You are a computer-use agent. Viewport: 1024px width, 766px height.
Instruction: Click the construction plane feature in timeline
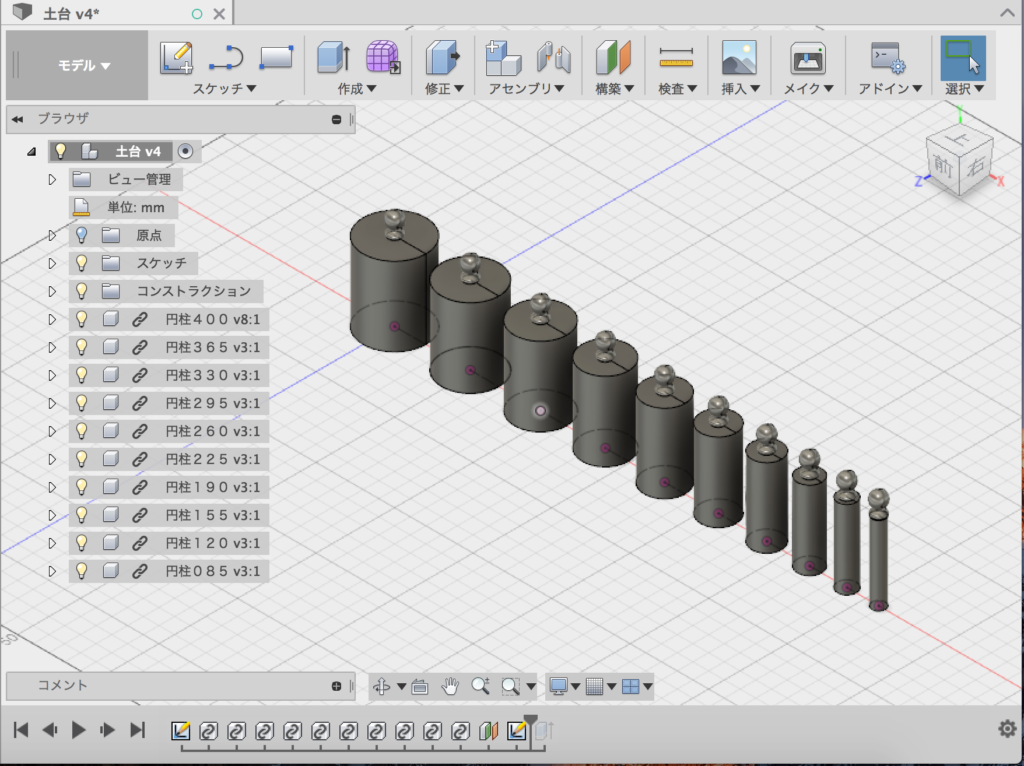[488, 730]
